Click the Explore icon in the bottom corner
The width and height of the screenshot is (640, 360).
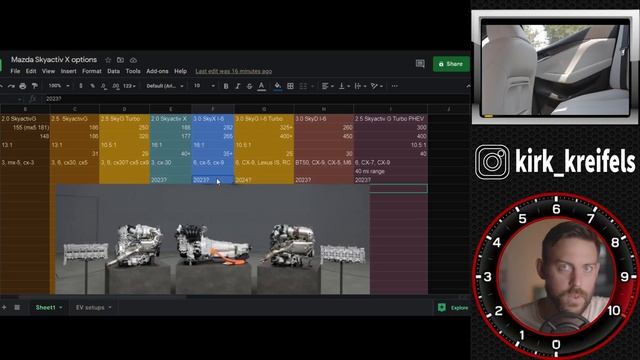pyautogui.click(x=442, y=307)
